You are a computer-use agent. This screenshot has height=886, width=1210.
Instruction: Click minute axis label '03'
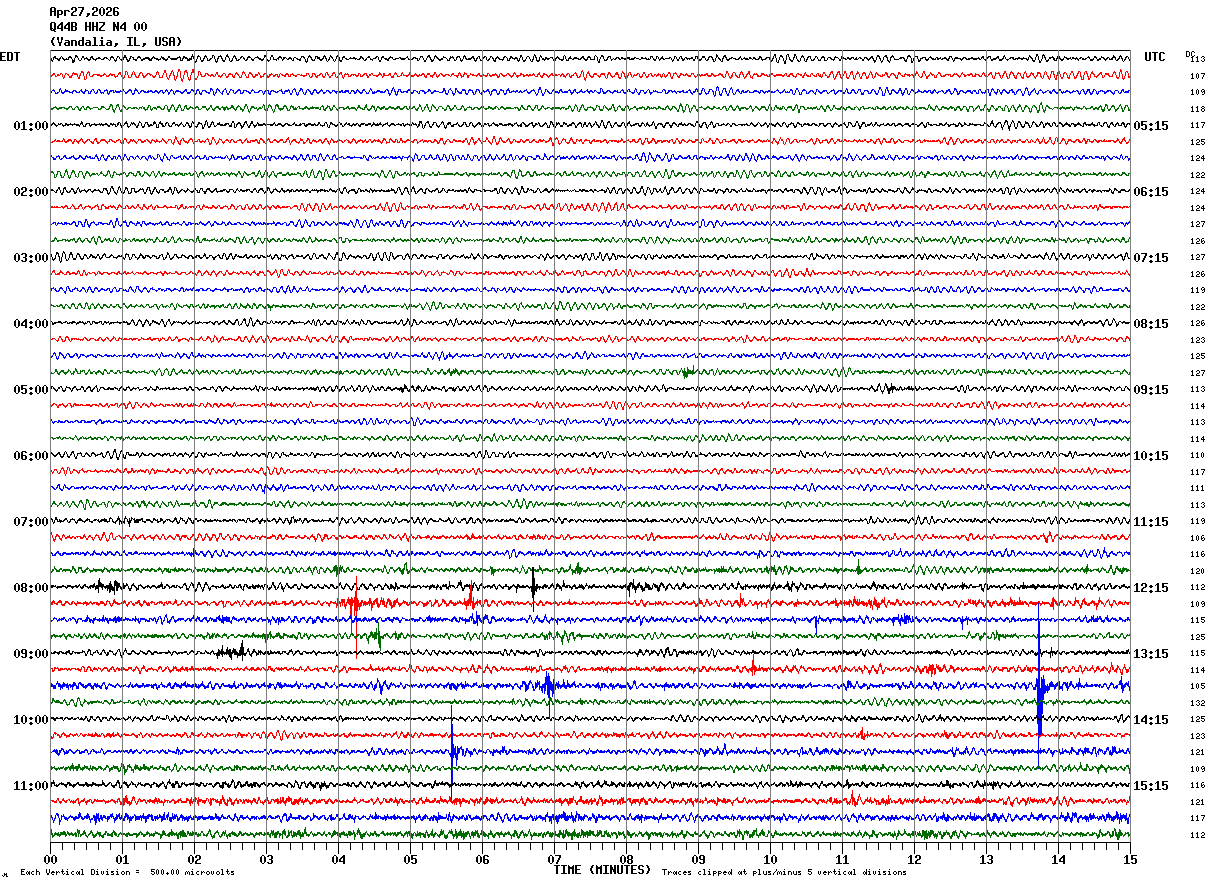click(x=266, y=859)
